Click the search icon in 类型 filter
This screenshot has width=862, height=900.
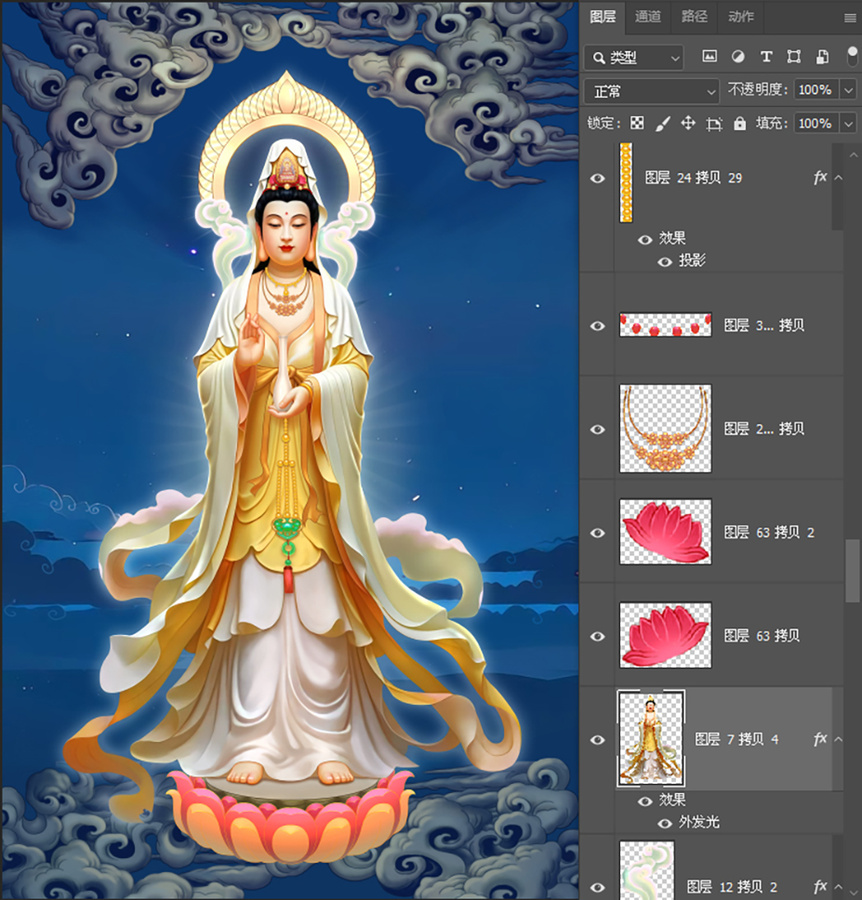pyautogui.click(x=599, y=58)
